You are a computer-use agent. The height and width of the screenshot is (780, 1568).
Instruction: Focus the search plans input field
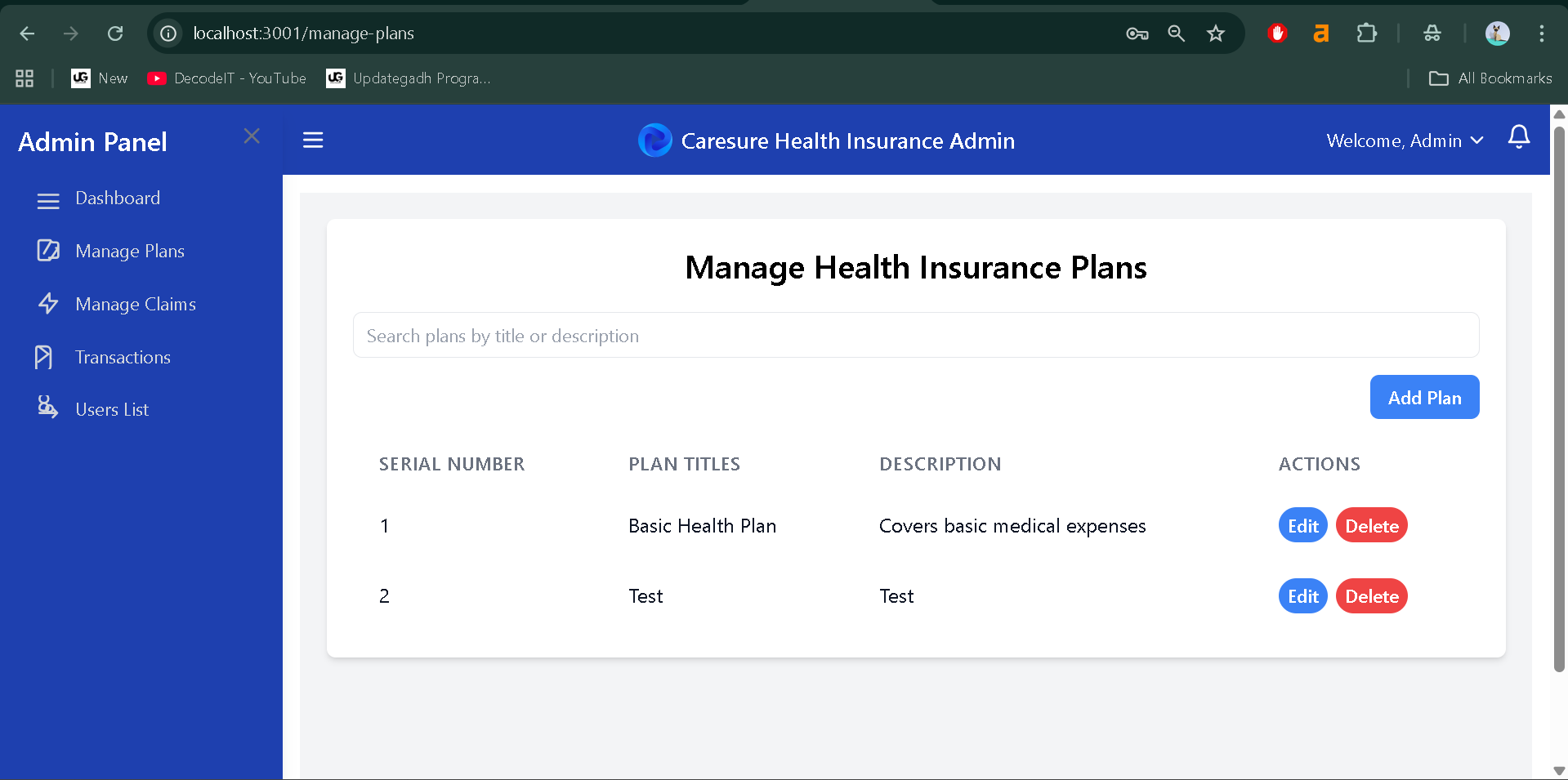pos(915,336)
